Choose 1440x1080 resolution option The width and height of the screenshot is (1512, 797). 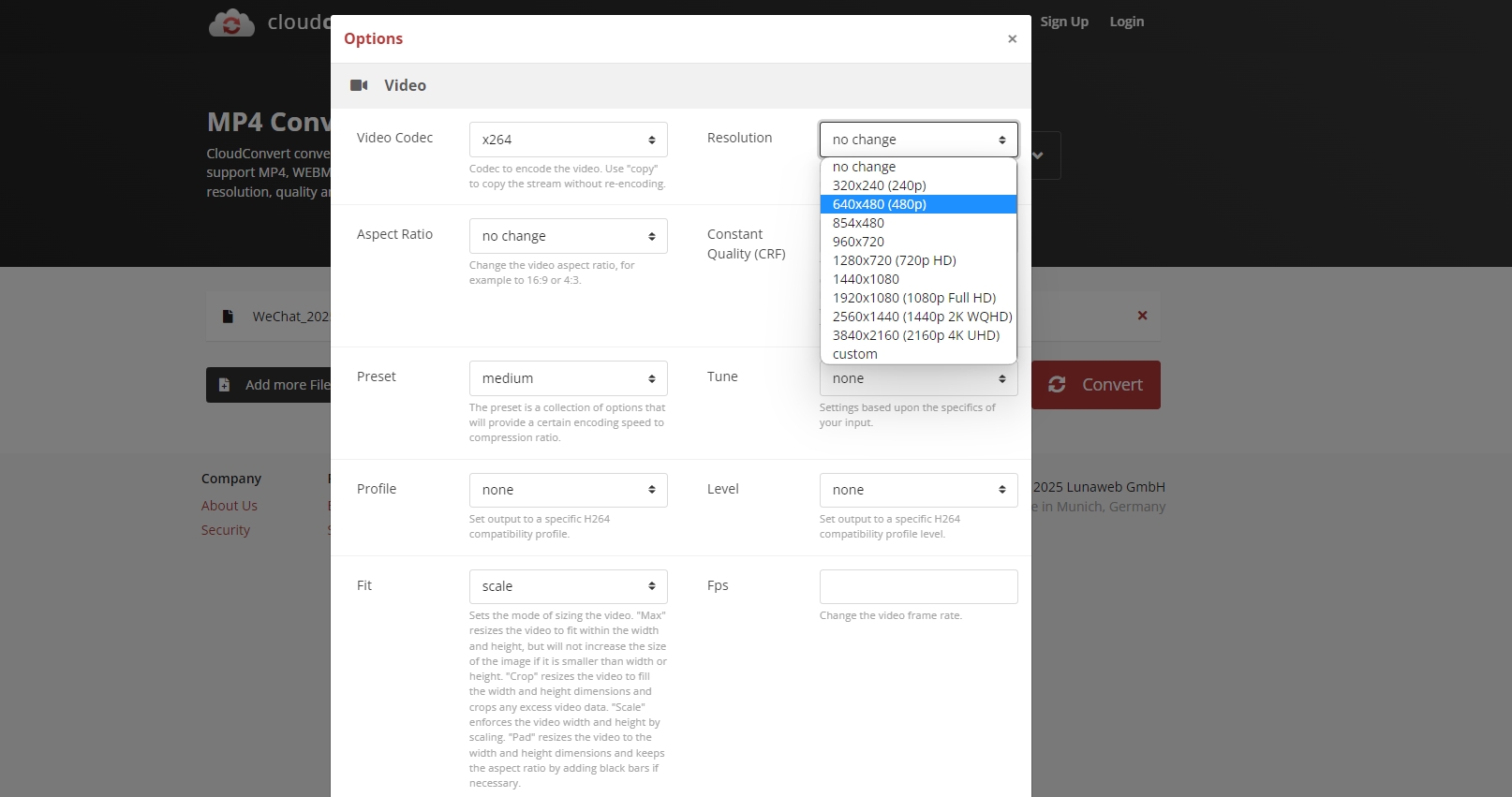point(918,279)
